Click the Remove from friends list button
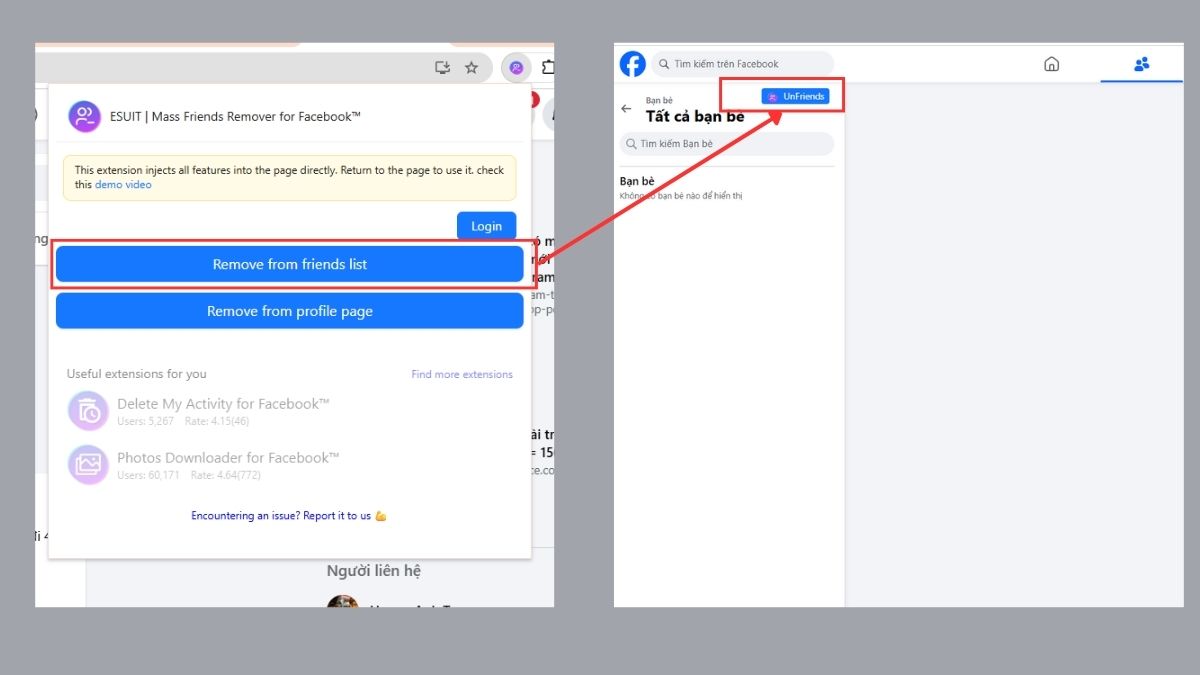Viewport: 1200px width, 675px height. tap(289, 264)
